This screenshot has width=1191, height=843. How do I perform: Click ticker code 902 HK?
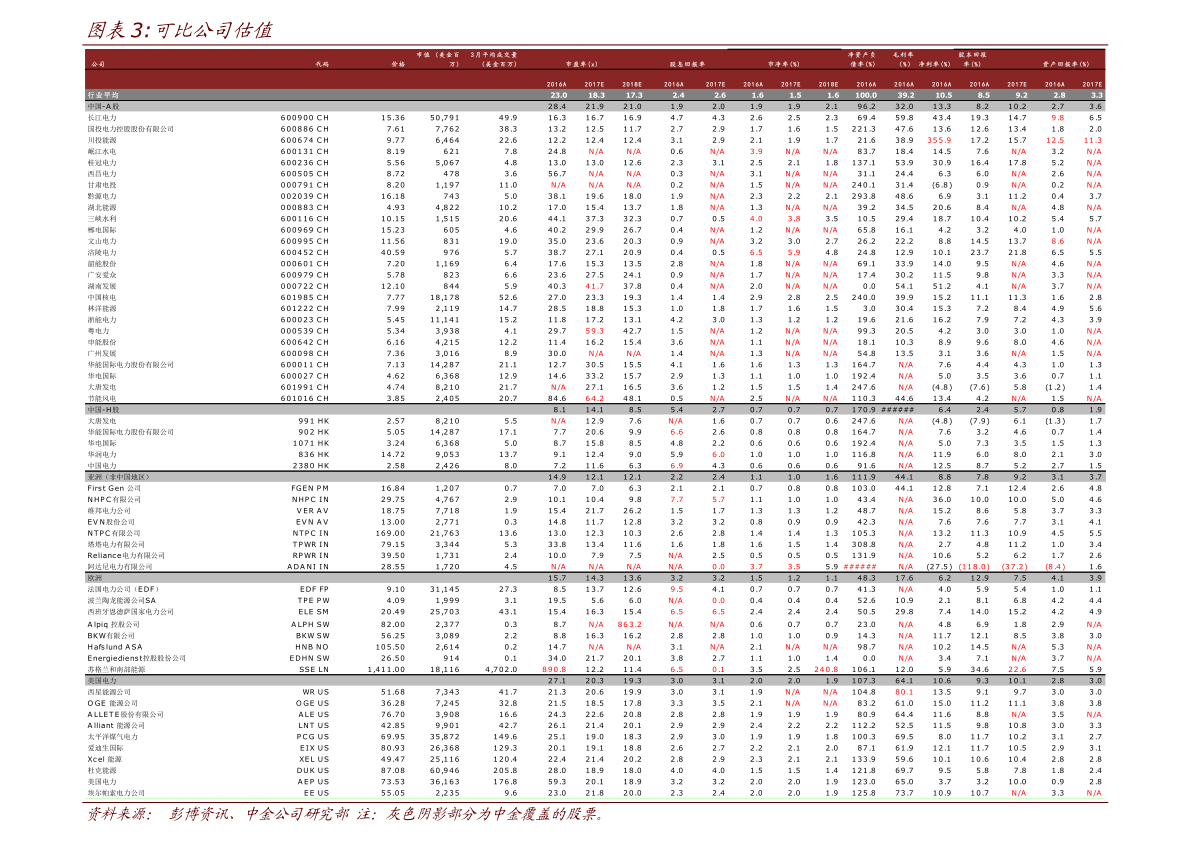click(314, 432)
